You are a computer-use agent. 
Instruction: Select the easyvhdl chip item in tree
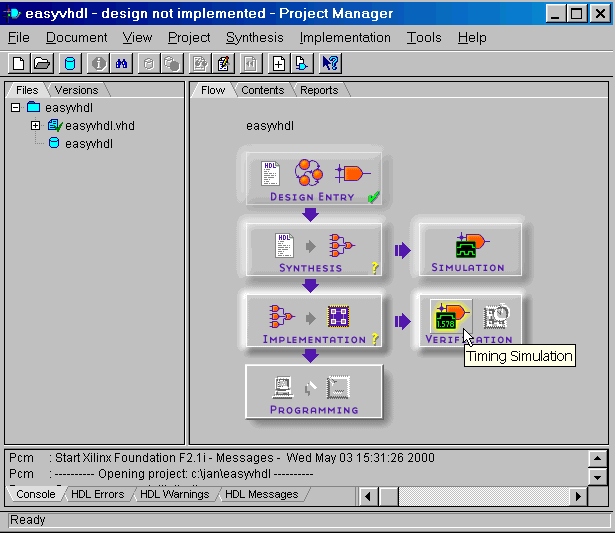88,144
